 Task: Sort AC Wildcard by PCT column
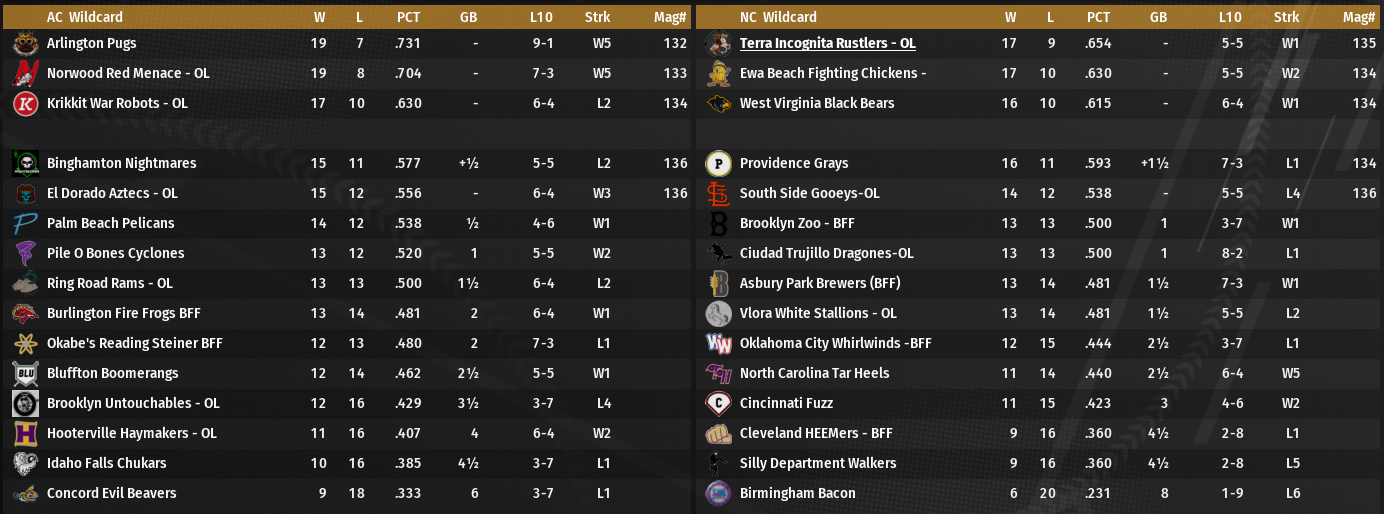(x=408, y=17)
